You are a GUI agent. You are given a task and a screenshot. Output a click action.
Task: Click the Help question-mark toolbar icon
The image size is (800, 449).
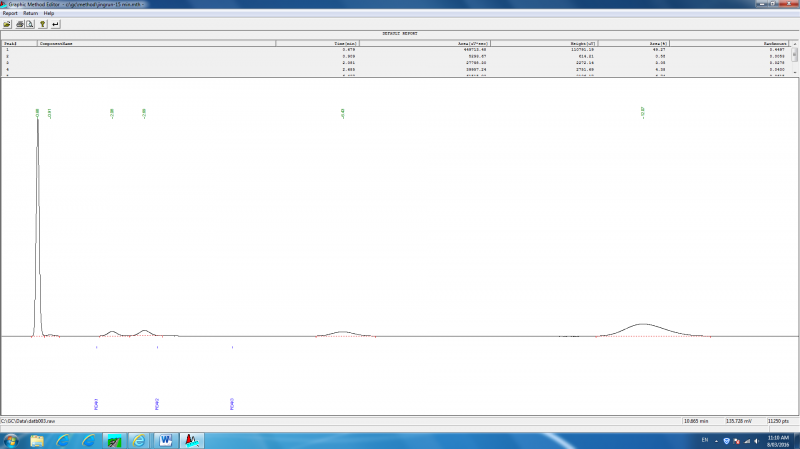(x=43, y=24)
